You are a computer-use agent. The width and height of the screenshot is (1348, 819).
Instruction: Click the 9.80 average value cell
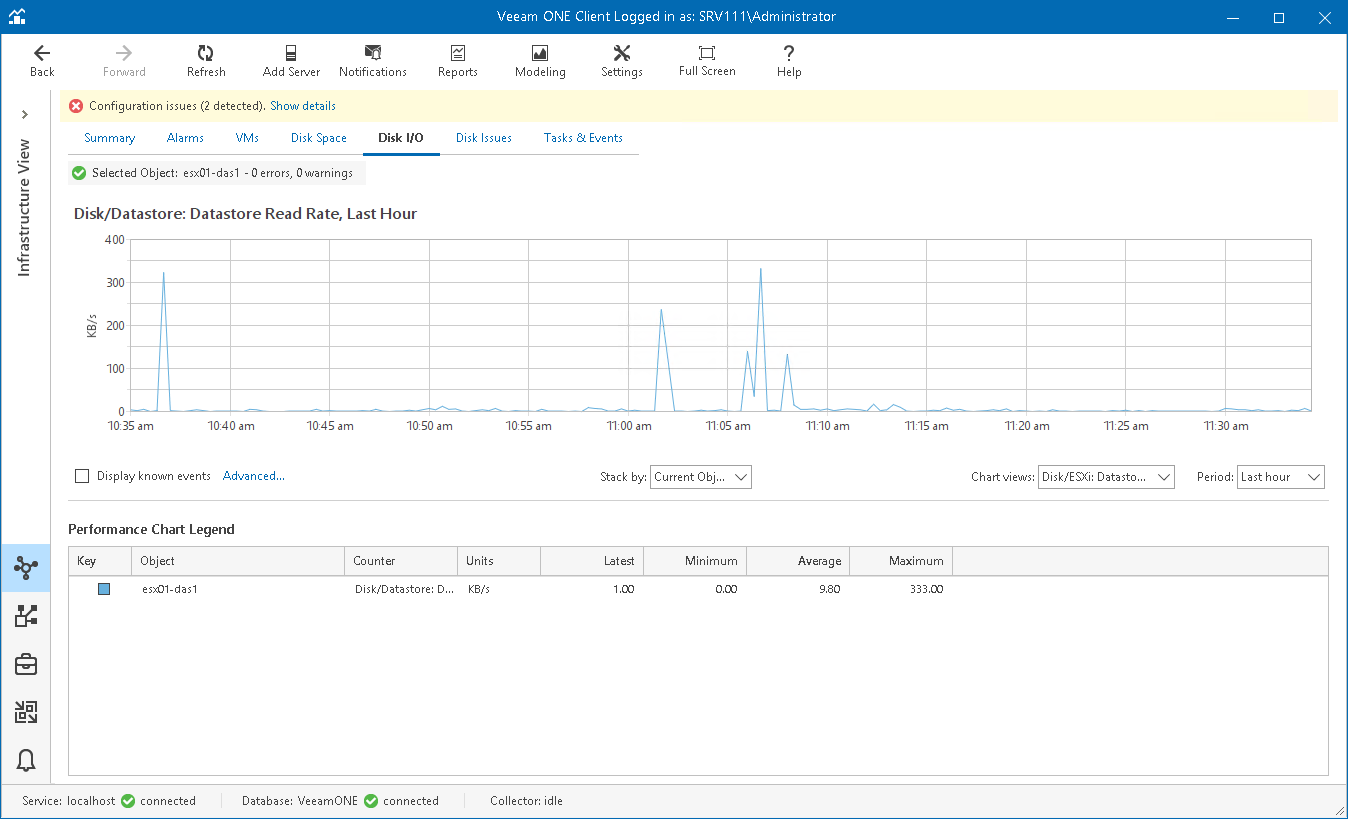[x=829, y=589]
